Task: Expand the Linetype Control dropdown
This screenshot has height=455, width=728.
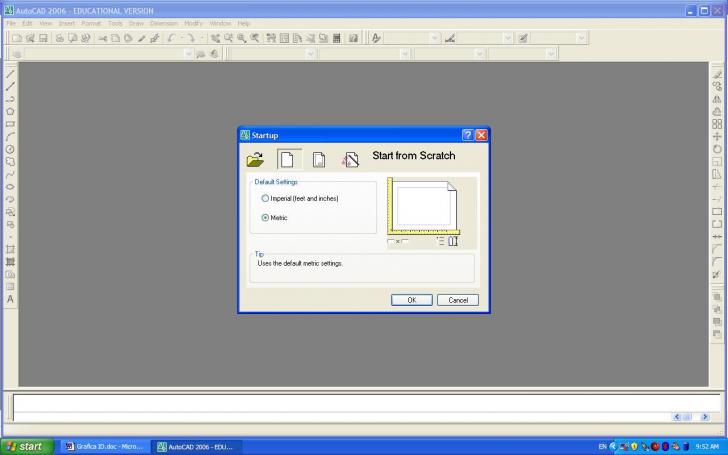Action: coord(404,54)
